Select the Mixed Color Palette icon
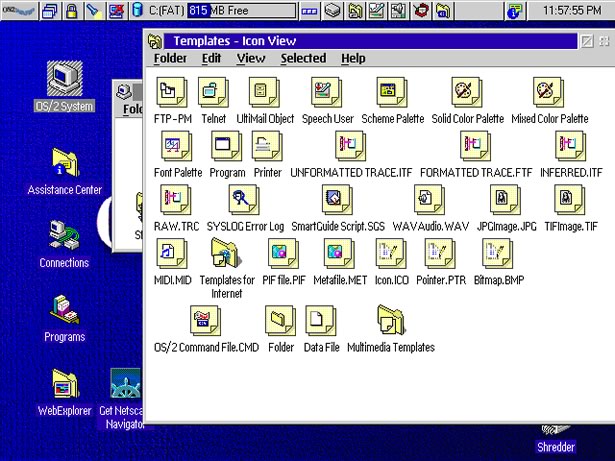 tap(549, 93)
